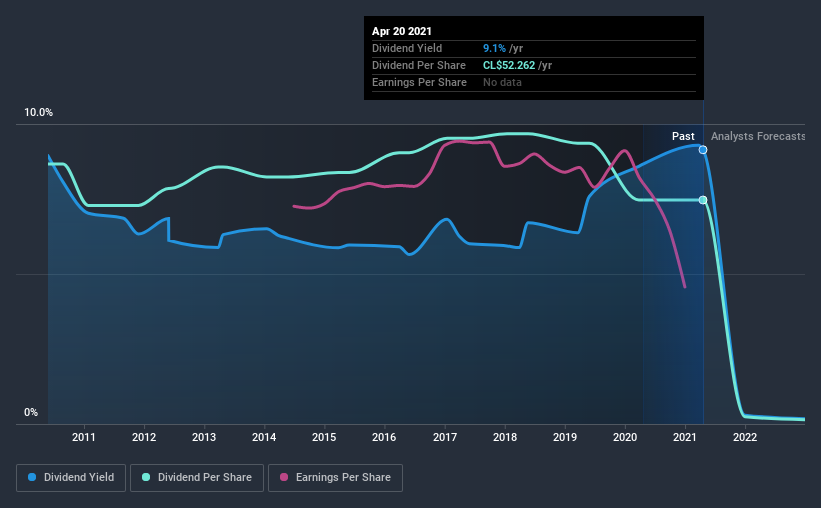The width and height of the screenshot is (821, 508).
Task: Click the blue data point marker at Apr 2021
Action: tap(703, 150)
